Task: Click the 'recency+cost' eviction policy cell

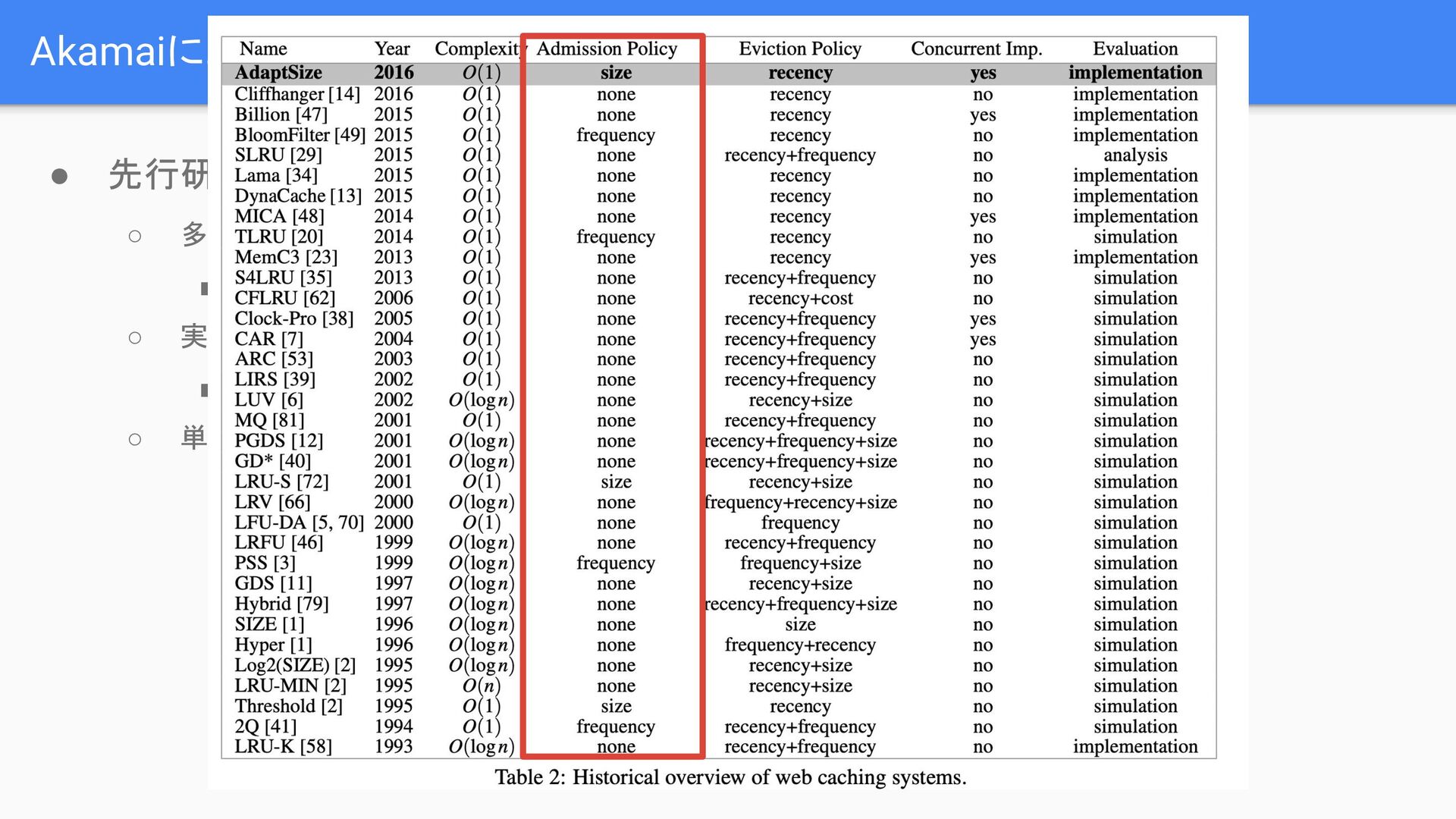Action: pos(800,299)
